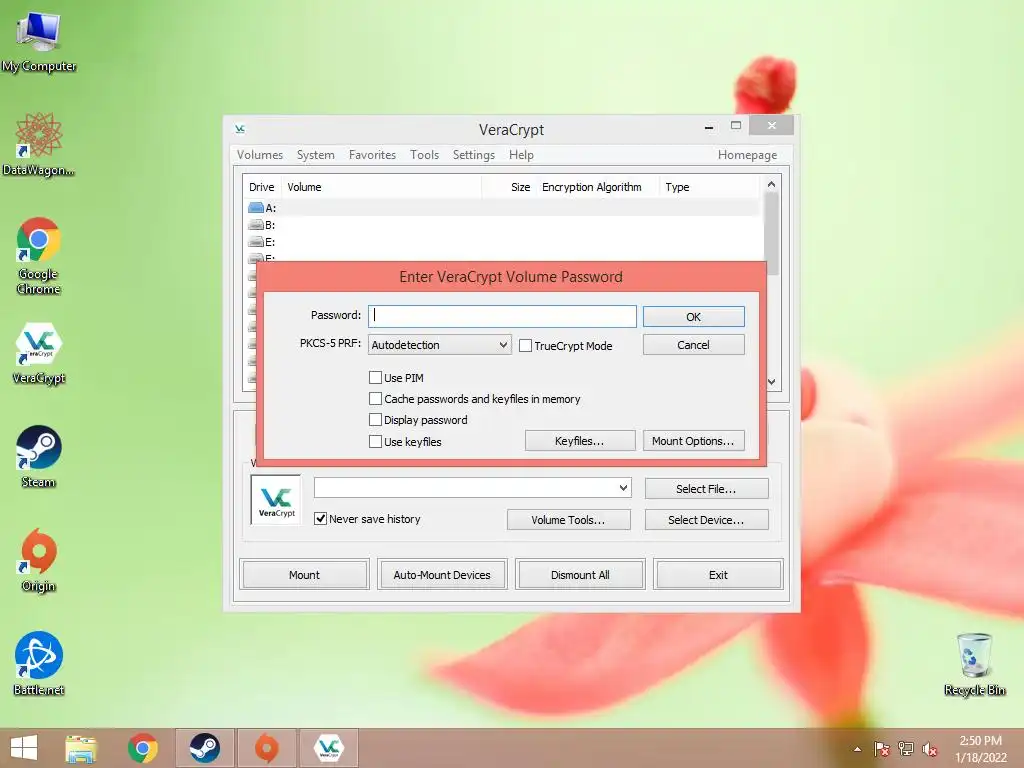Open Mount Options...
This screenshot has height=768, width=1024.
[694, 441]
